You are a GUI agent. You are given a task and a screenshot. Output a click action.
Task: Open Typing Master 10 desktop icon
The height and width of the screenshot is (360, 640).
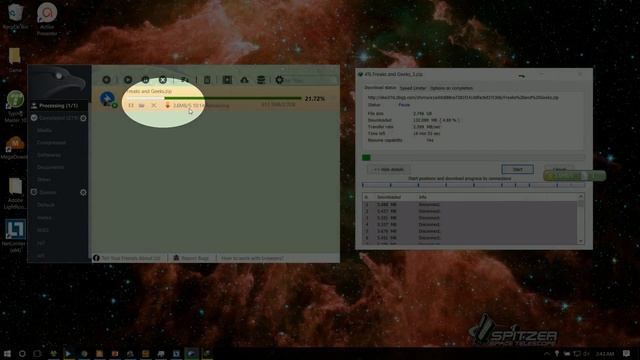click(x=15, y=106)
